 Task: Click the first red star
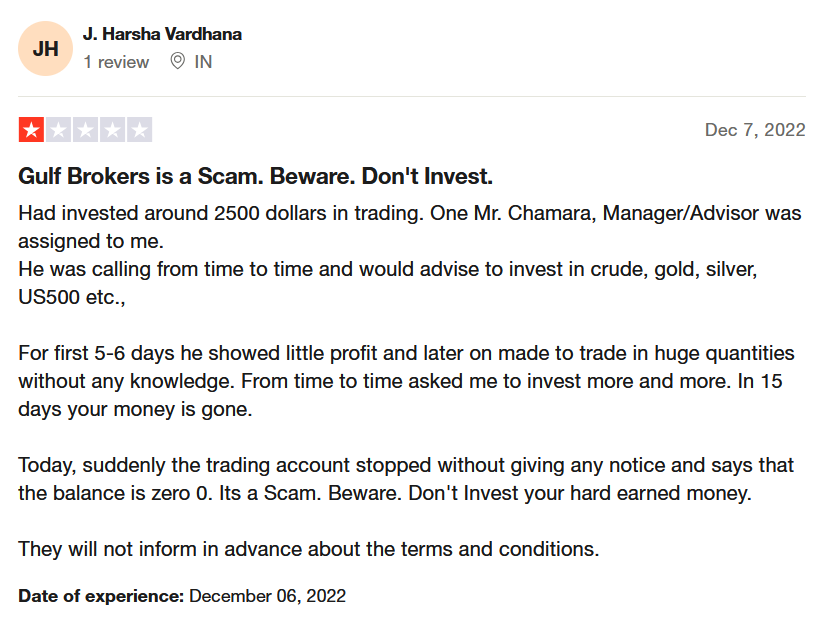coord(31,129)
